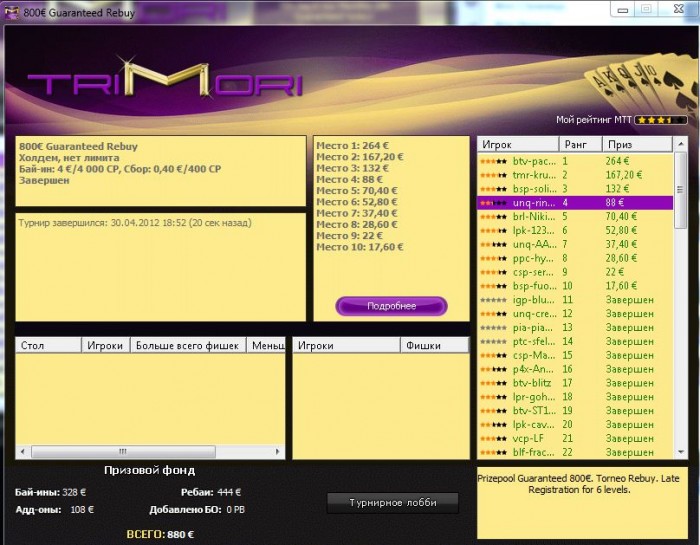Select player lpk-123... ranked 6
700x545 pixels.
point(575,230)
